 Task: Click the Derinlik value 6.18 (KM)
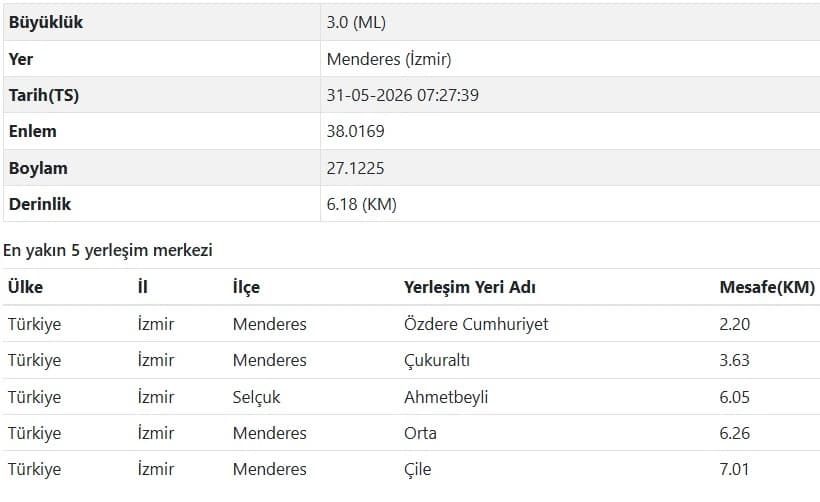coord(361,204)
